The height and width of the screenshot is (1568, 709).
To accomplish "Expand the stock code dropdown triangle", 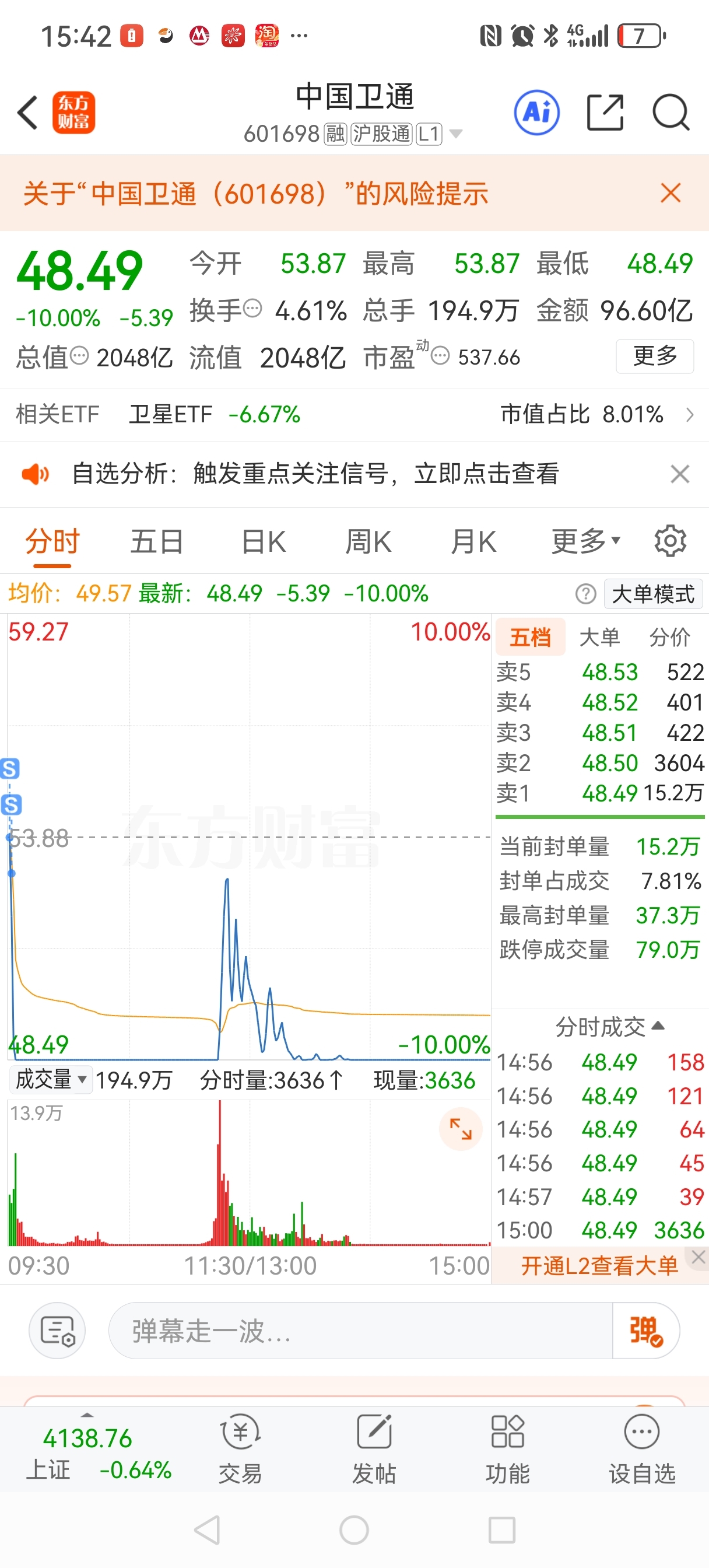I will pyautogui.click(x=455, y=134).
